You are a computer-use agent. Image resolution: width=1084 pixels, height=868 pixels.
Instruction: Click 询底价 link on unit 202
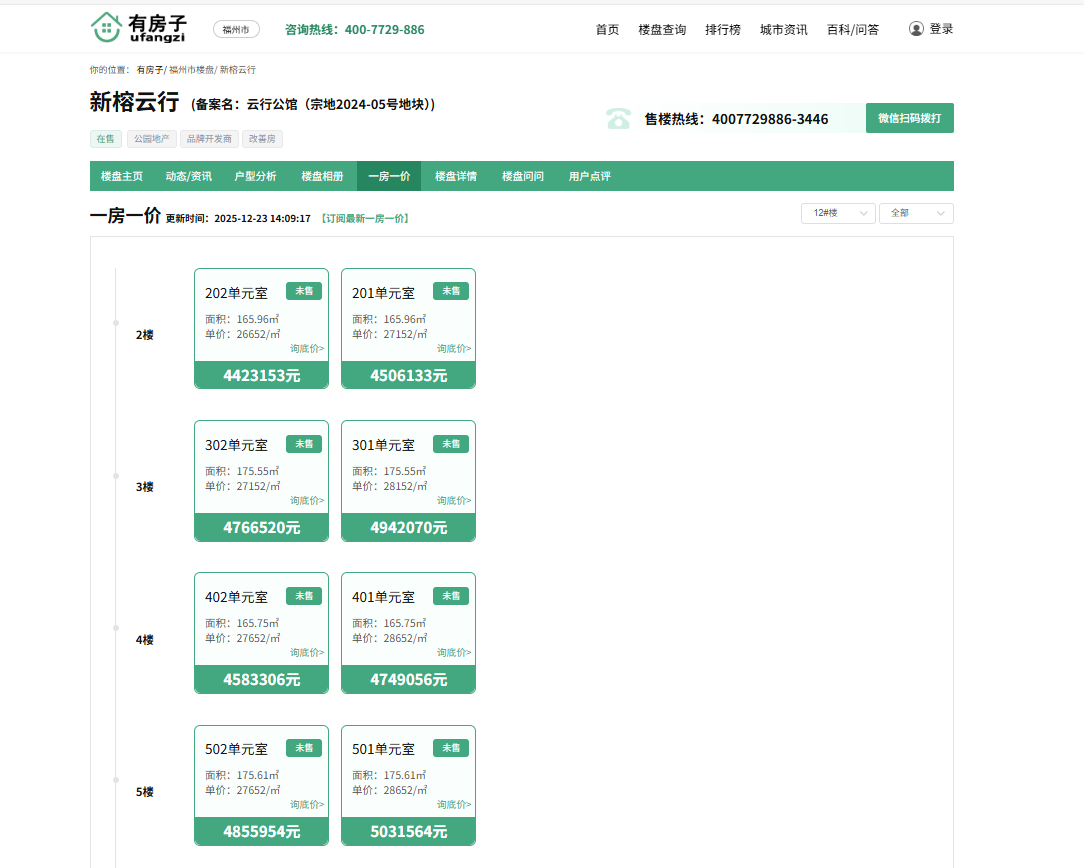tap(307, 349)
